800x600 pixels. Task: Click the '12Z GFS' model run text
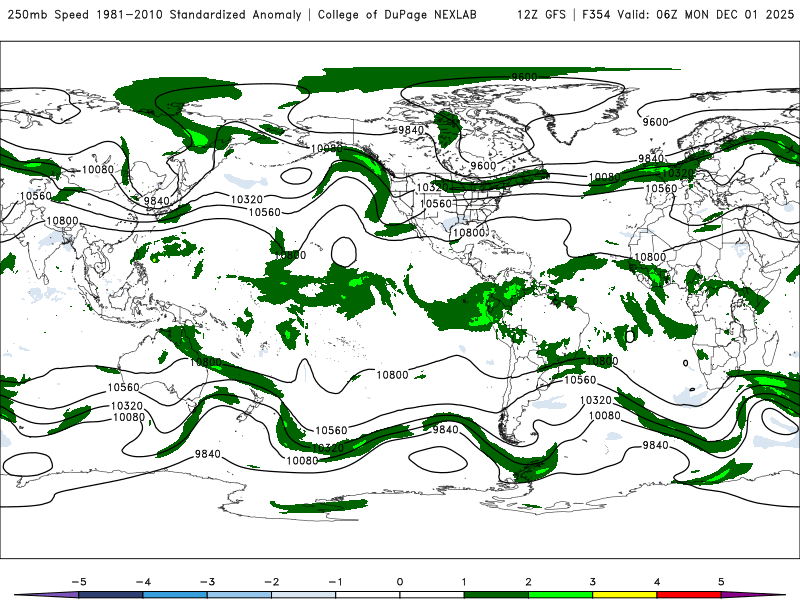coord(541,15)
